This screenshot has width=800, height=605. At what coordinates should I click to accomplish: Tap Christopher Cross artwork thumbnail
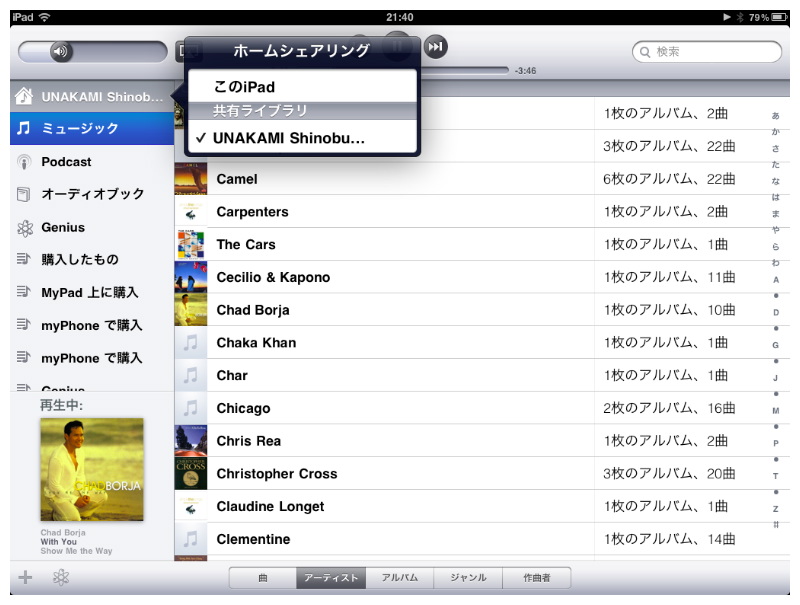tap(191, 473)
